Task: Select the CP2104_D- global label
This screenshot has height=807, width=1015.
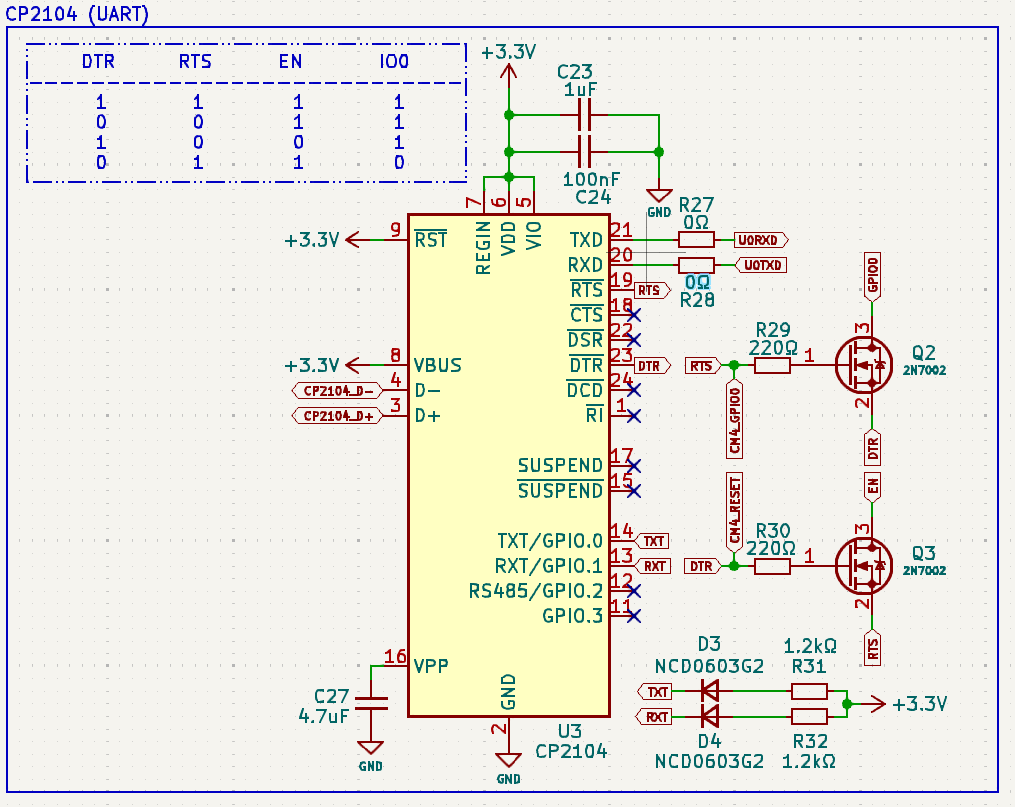Action: point(336,391)
